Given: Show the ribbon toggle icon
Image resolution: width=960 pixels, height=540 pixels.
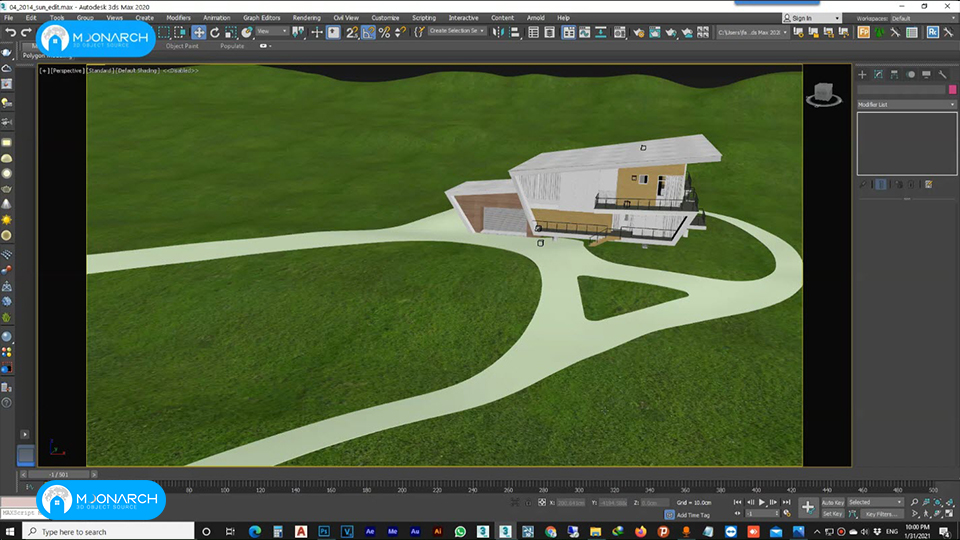Looking at the screenshot, I should [569, 32].
